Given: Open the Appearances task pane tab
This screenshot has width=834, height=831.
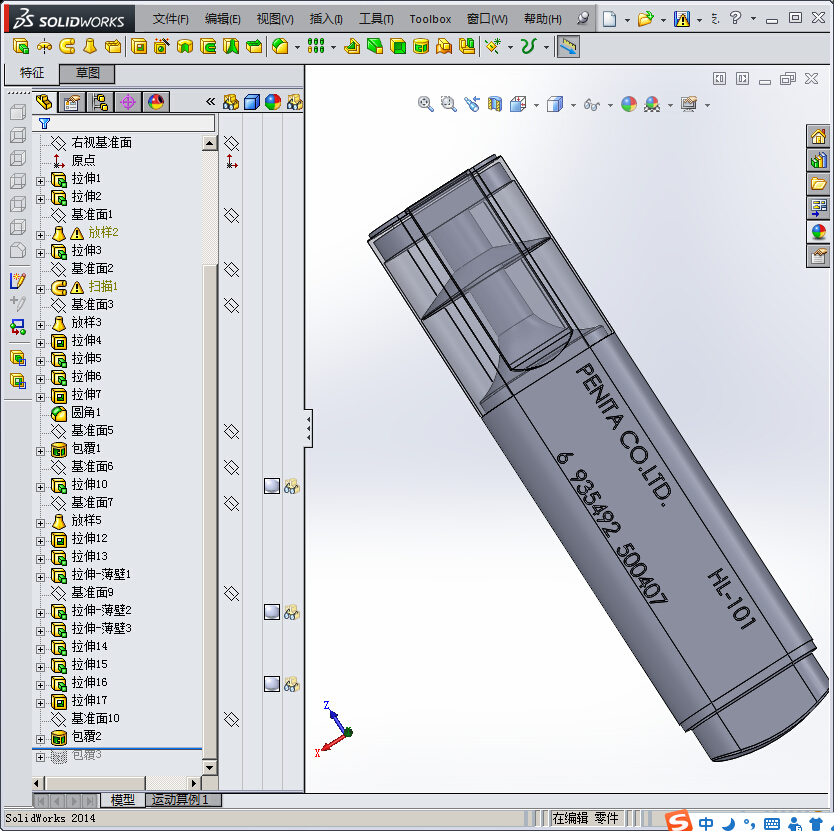Looking at the screenshot, I should click(818, 231).
